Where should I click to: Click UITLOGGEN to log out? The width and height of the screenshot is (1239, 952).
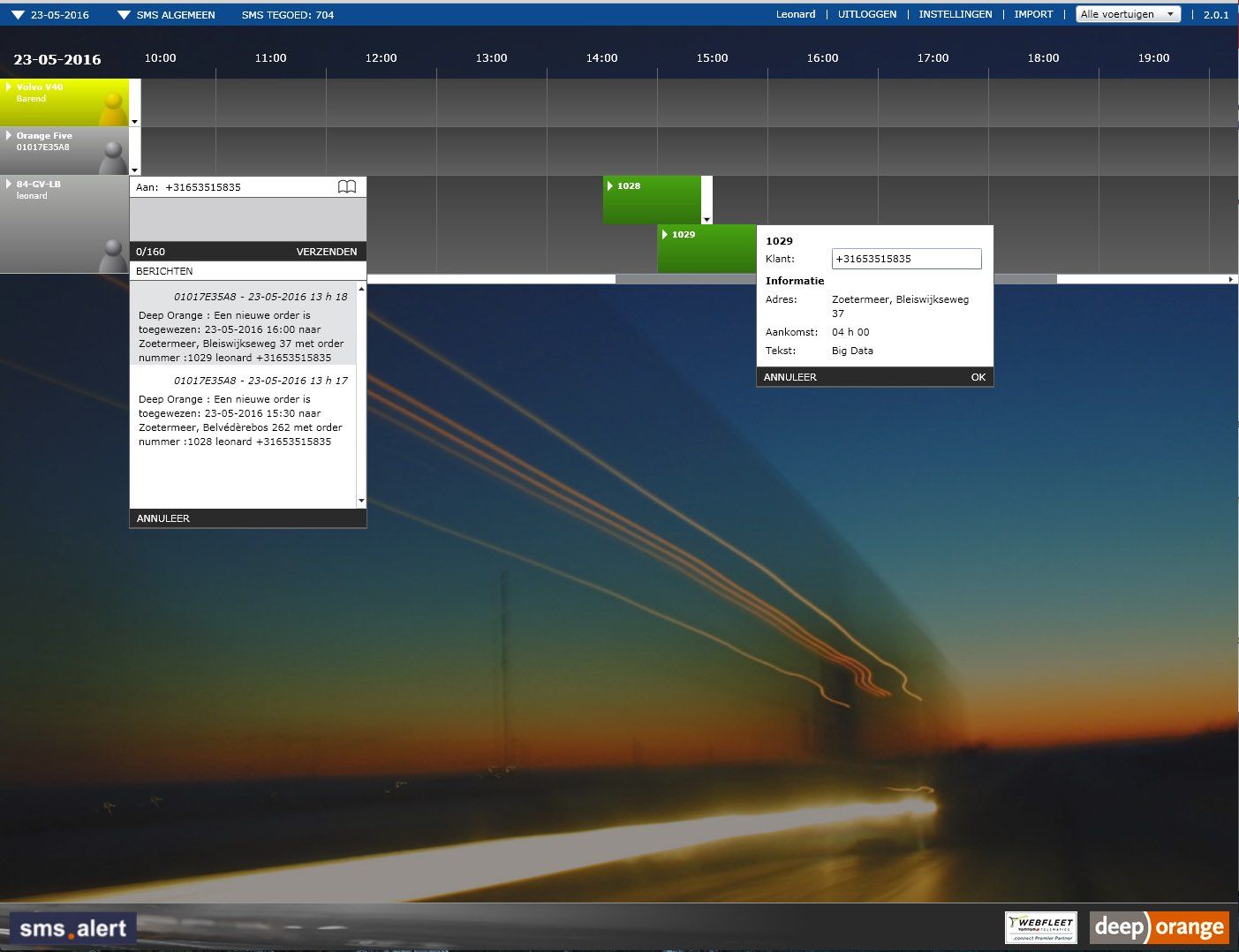click(867, 14)
